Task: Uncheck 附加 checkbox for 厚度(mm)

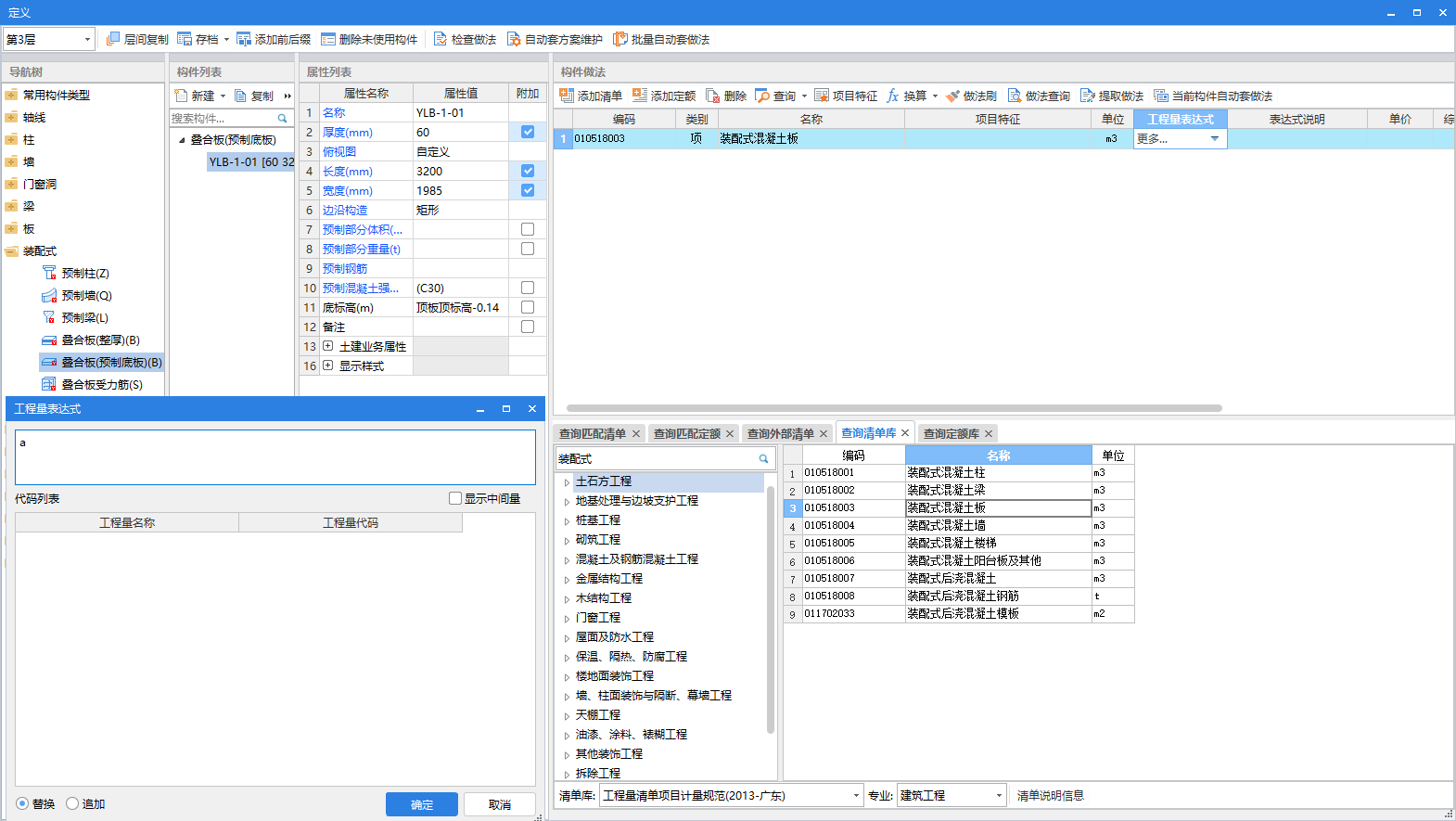Action: 528,132
